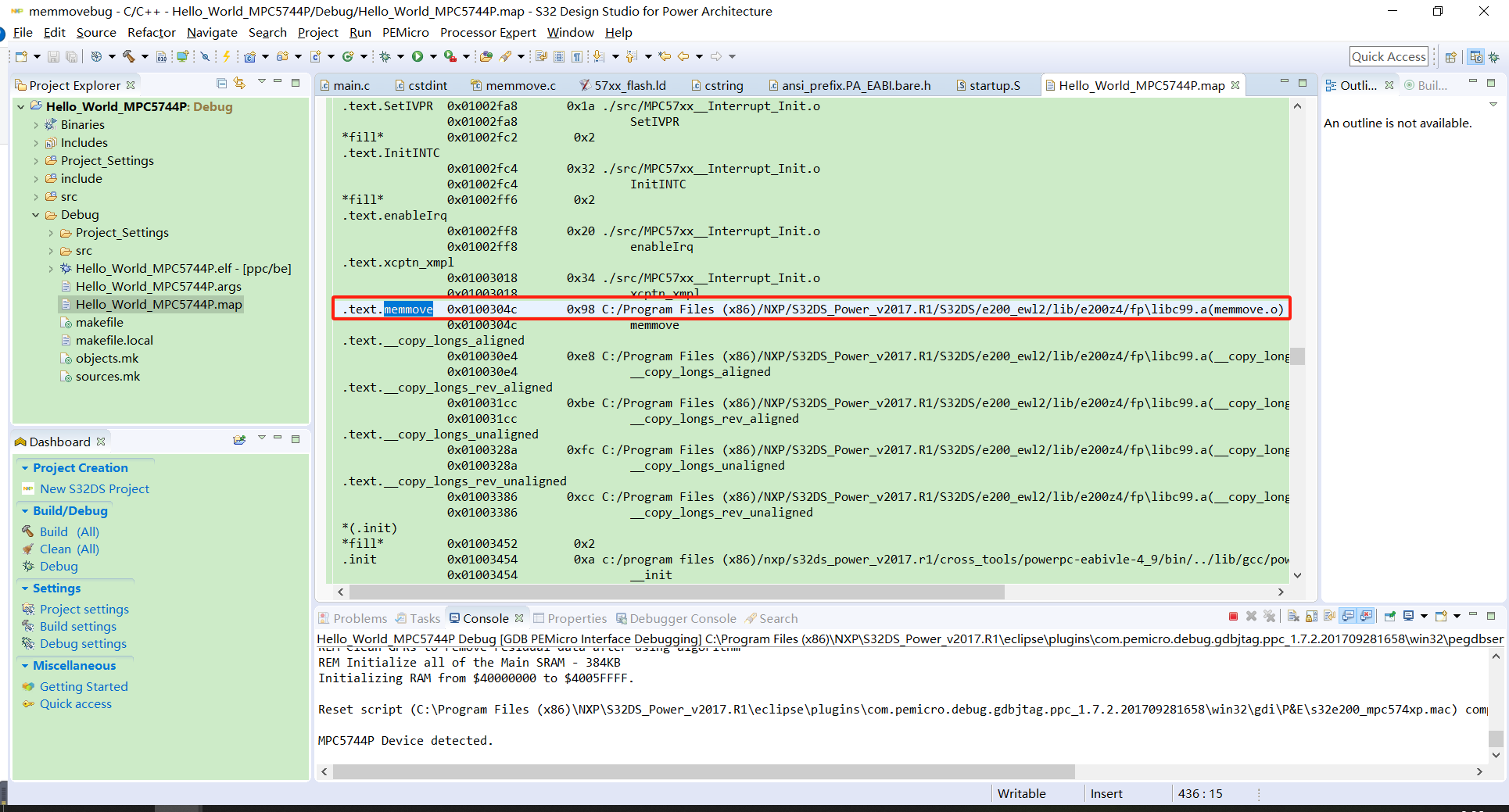The width and height of the screenshot is (1509, 812).
Task: Open the PEMicro menu
Action: pyautogui.click(x=405, y=32)
